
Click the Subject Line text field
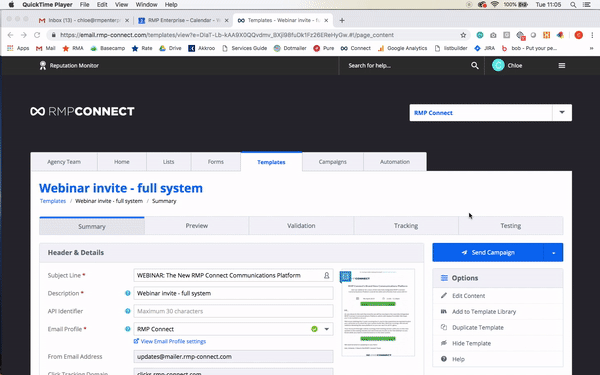tap(233, 276)
